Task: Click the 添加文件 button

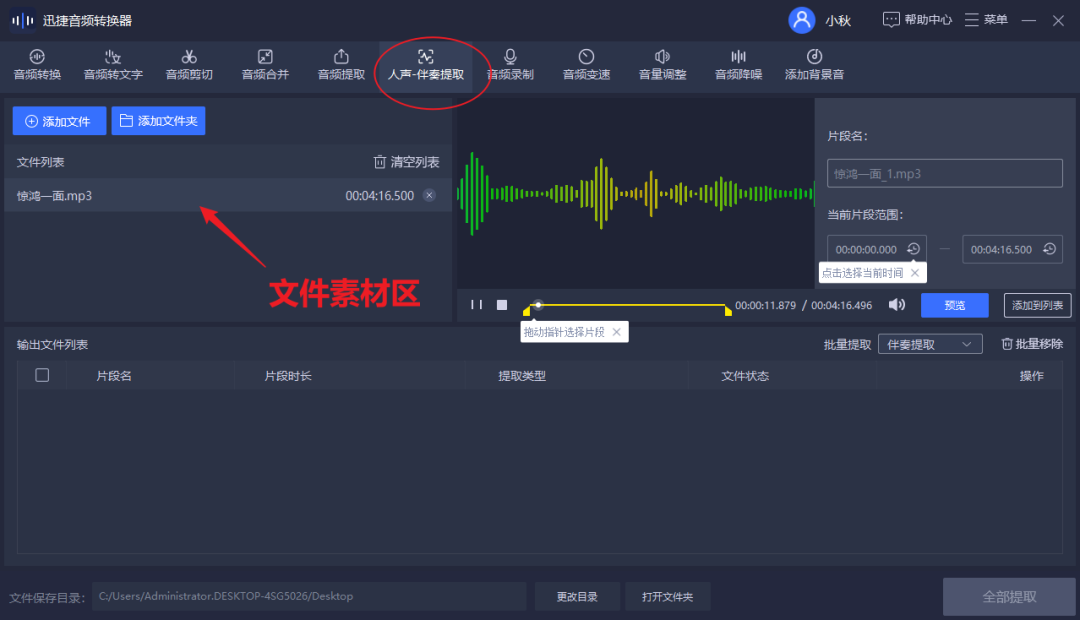Action: coord(59,121)
